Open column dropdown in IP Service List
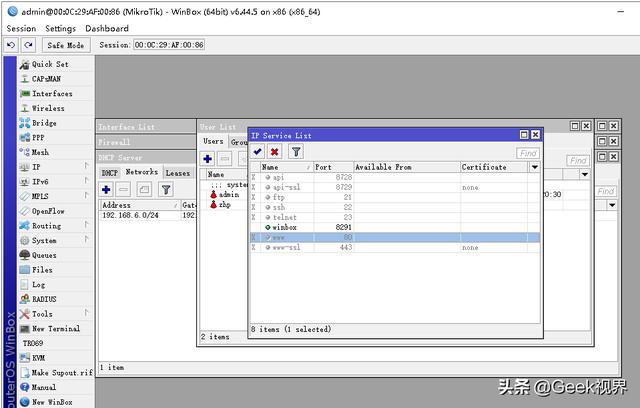This screenshot has height=408, width=640. (535, 167)
